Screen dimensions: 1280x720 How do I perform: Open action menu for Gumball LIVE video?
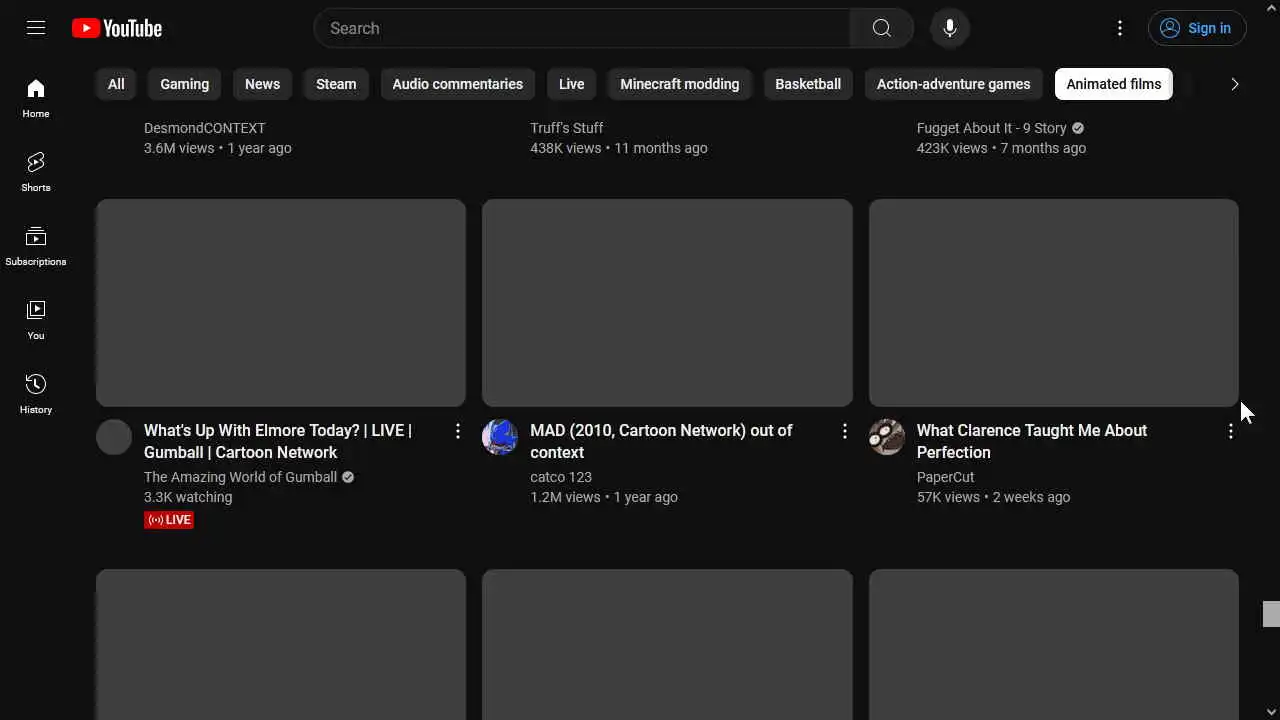[458, 431]
